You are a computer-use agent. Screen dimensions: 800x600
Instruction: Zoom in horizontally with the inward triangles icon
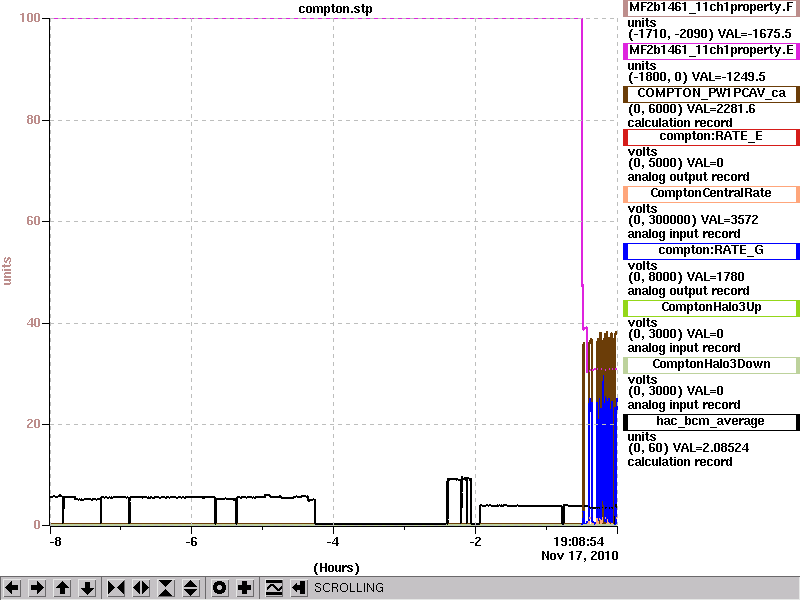coord(116,588)
